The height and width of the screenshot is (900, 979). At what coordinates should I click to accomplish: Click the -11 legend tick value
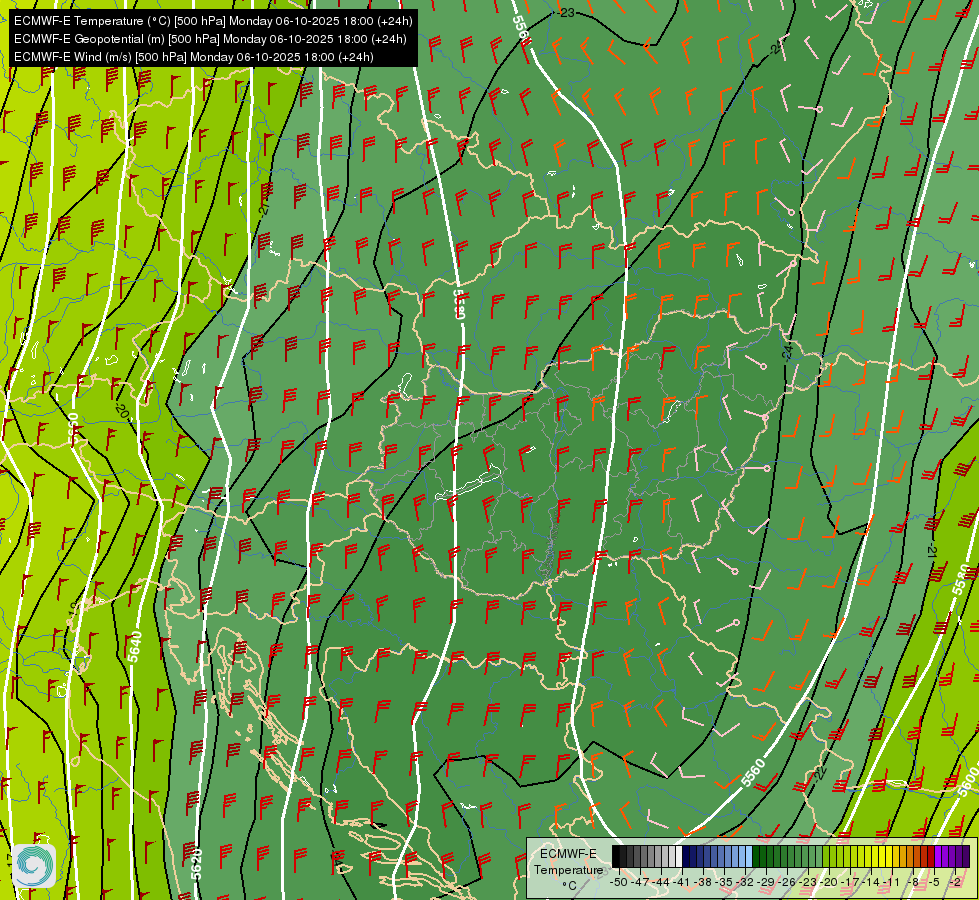(x=892, y=882)
